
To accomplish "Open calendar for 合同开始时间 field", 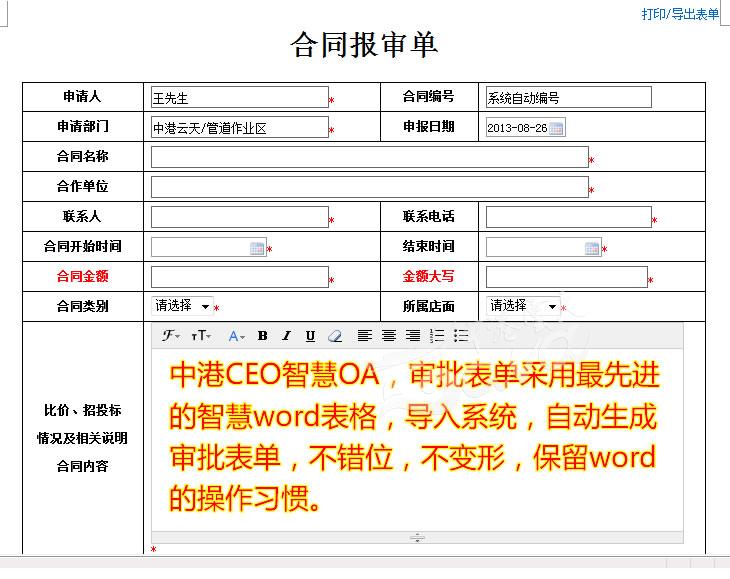I will pyautogui.click(x=257, y=248).
